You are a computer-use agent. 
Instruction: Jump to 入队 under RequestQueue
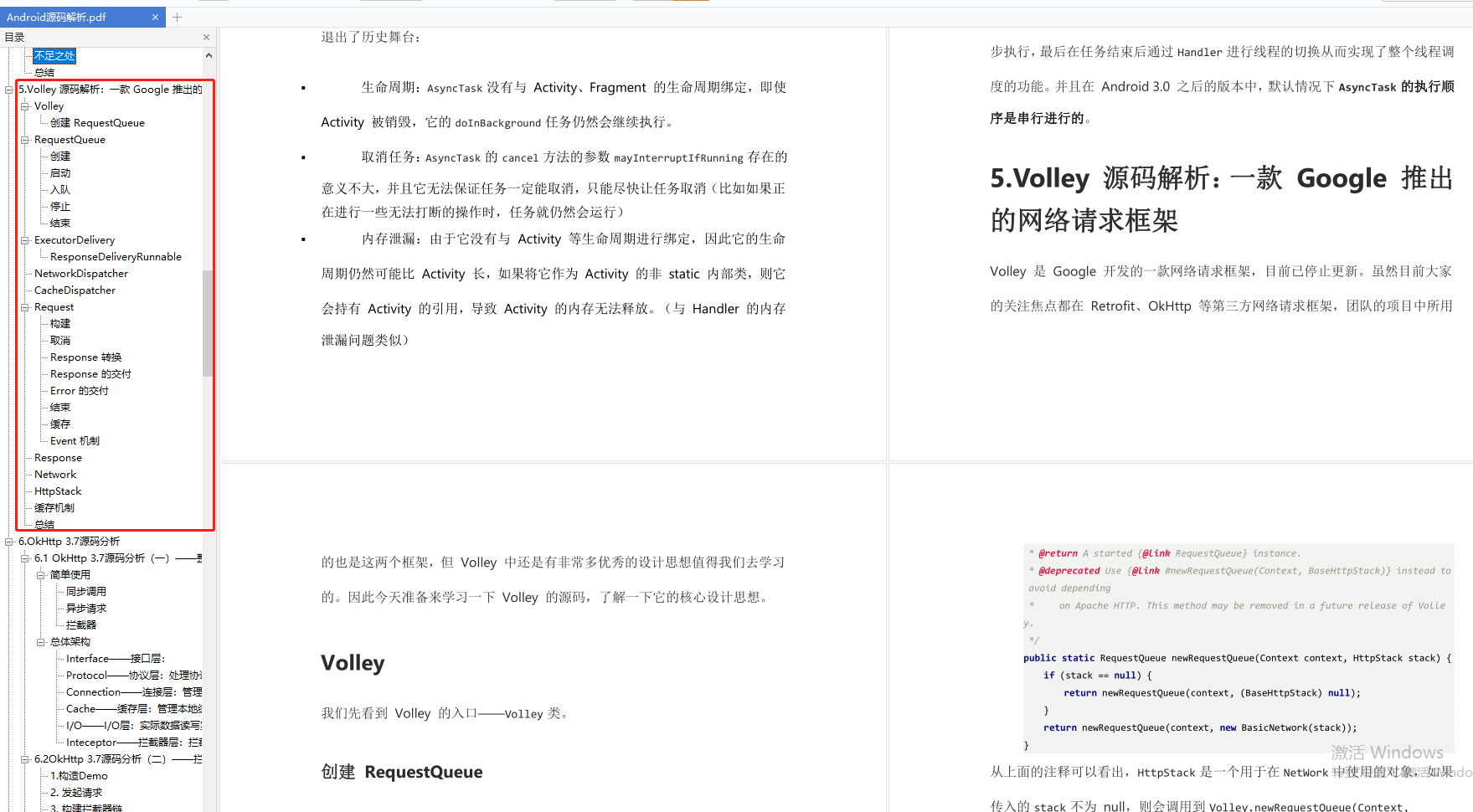point(60,190)
